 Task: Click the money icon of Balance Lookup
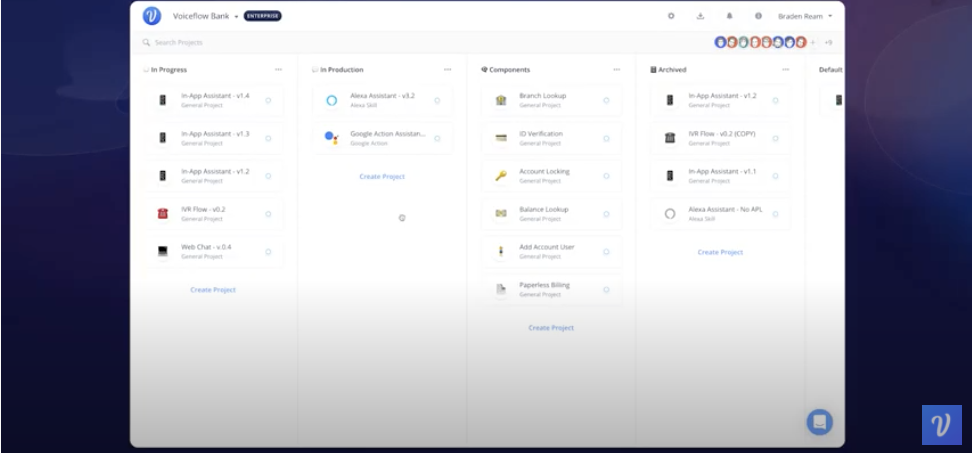point(501,214)
